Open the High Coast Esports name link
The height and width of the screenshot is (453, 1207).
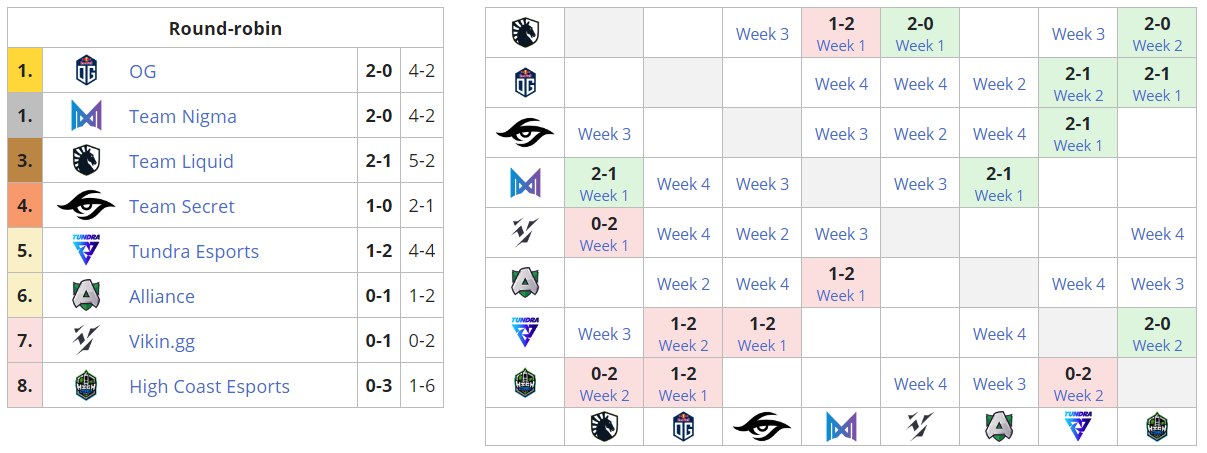209,386
